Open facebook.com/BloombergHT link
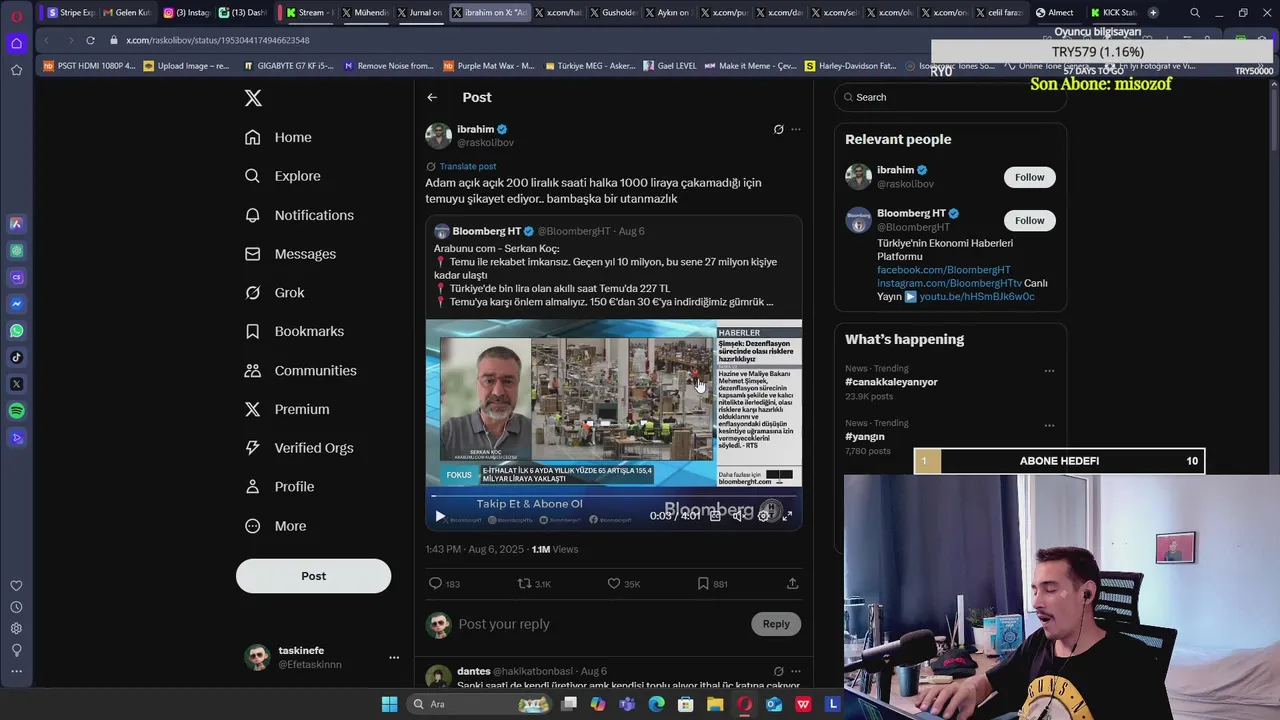 pyautogui.click(x=944, y=270)
